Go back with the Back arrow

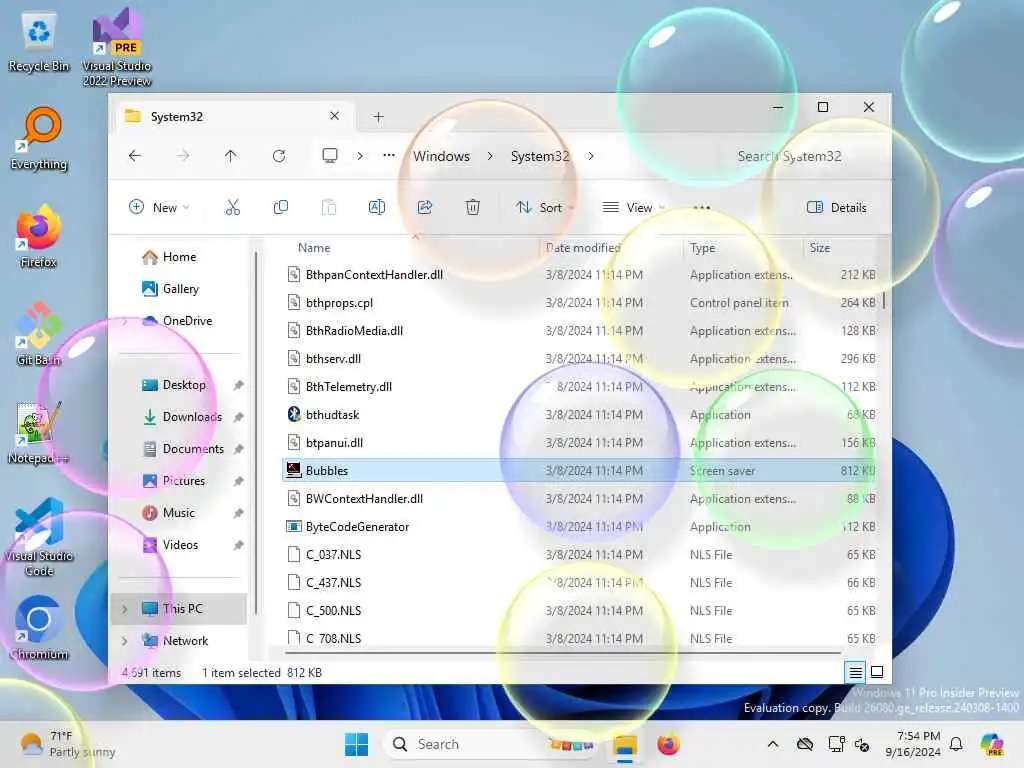[x=135, y=156]
